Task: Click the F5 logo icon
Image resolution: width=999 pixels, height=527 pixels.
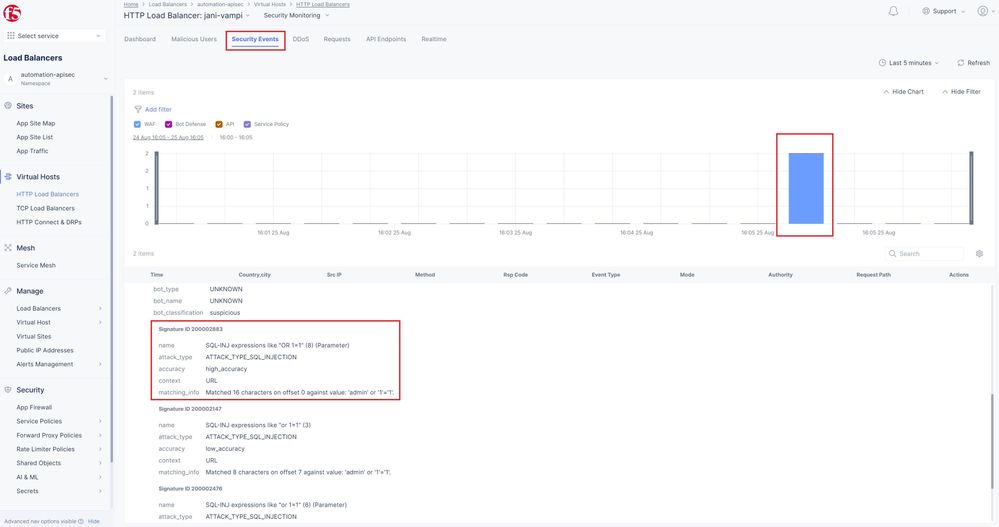Action: [x=13, y=12]
